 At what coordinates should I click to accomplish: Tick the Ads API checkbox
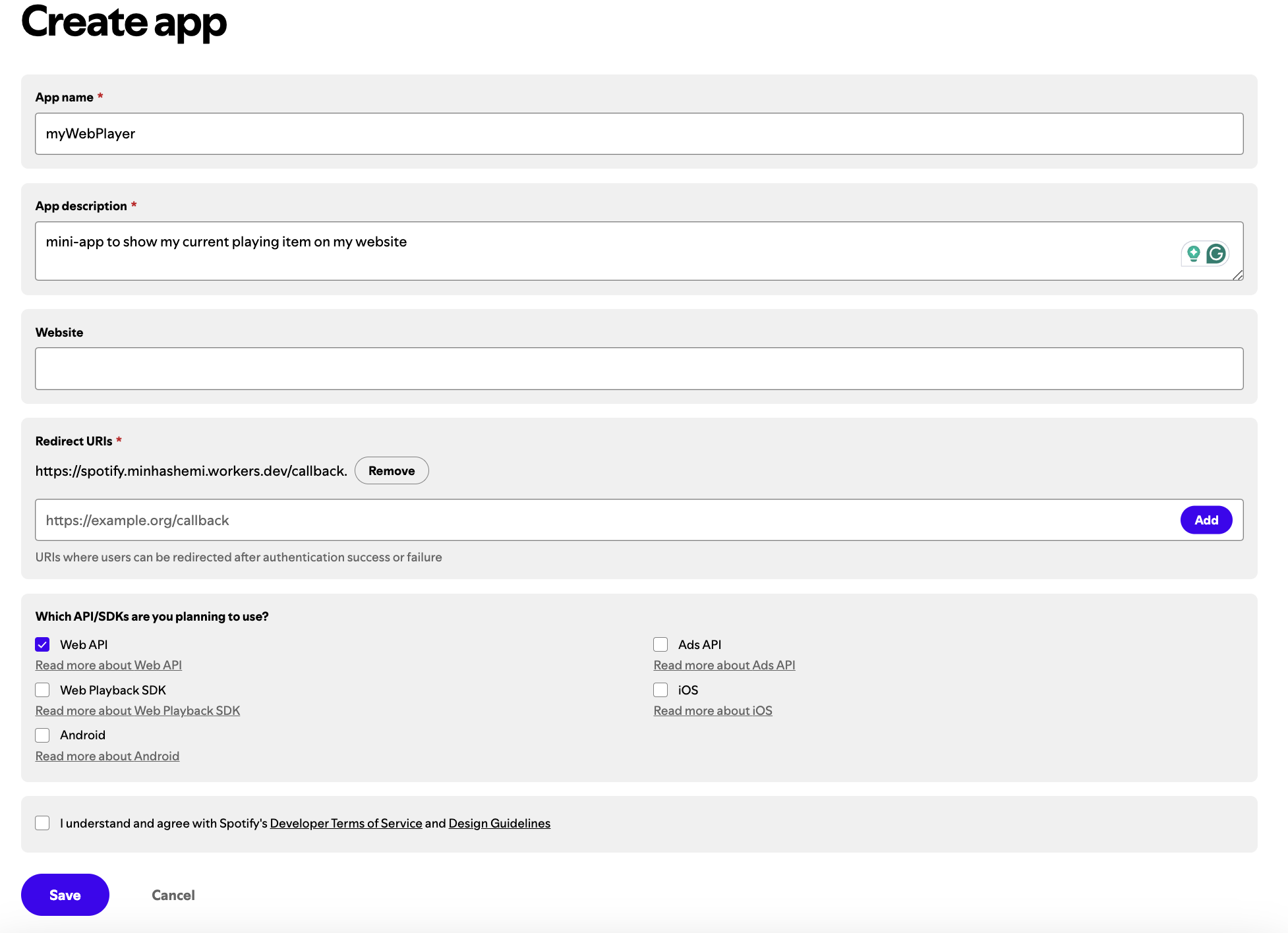click(660, 644)
